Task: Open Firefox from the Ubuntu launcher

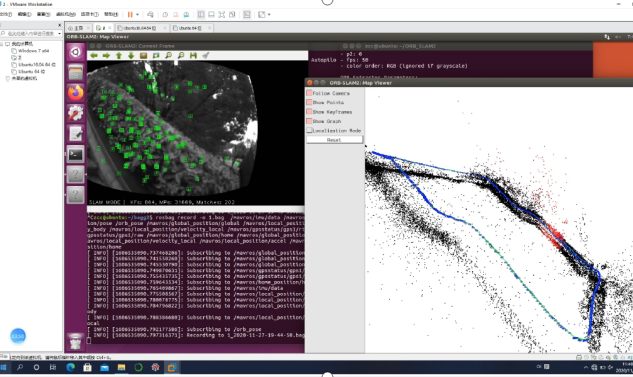Action: (x=75, y=93)
